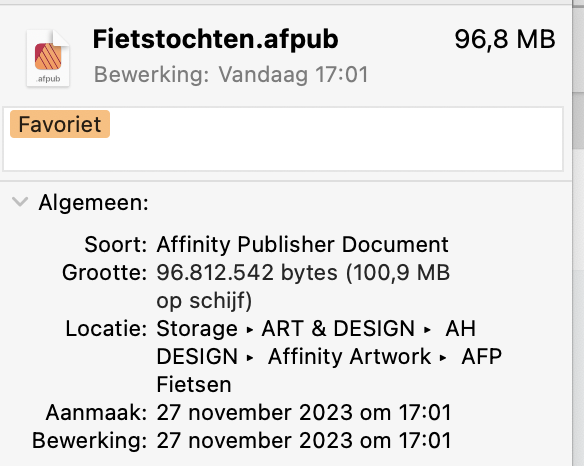This screenshot has width=584, height=466.
Task: Select the orange Favoriet tag
Action: (60, 124)
